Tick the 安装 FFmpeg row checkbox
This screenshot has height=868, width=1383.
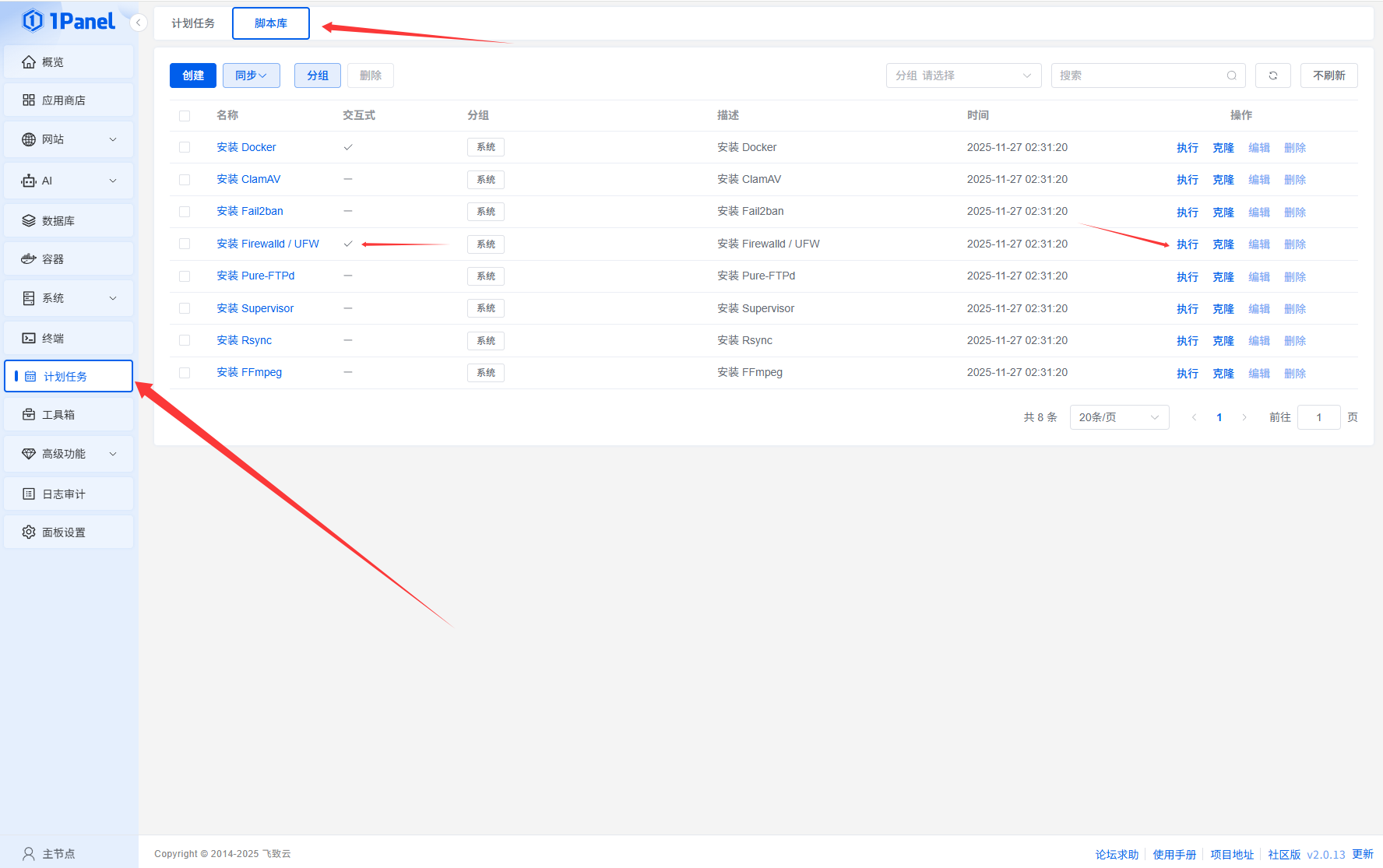[185, 373]
